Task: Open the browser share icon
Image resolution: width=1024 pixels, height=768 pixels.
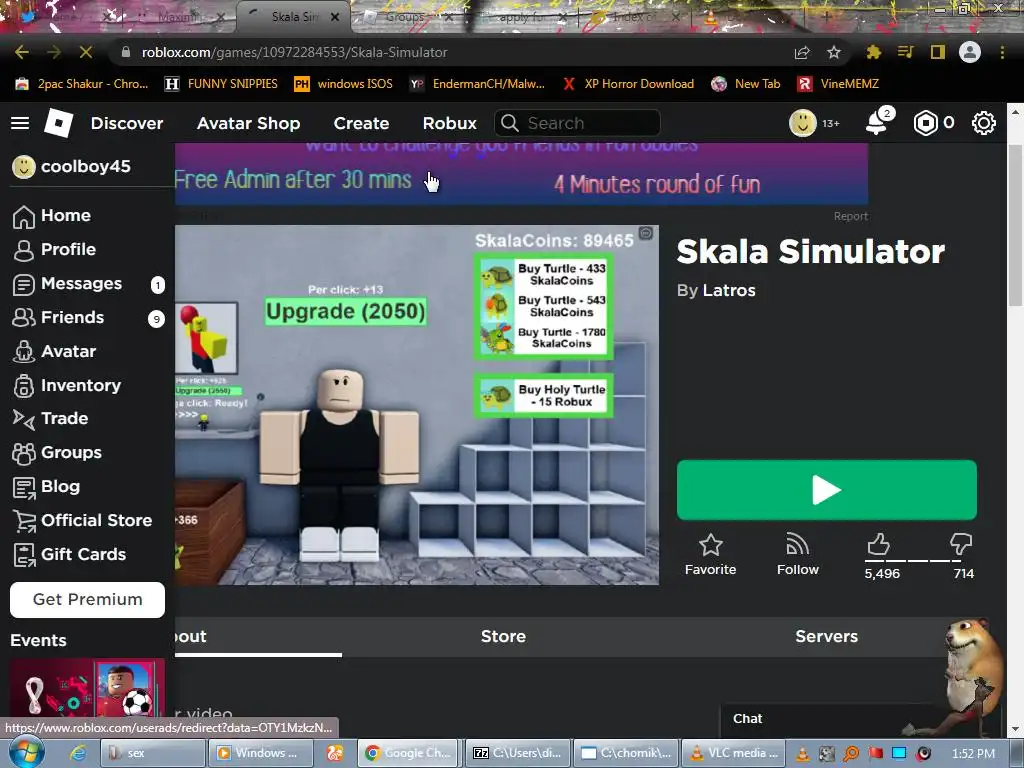Action: 802,52
